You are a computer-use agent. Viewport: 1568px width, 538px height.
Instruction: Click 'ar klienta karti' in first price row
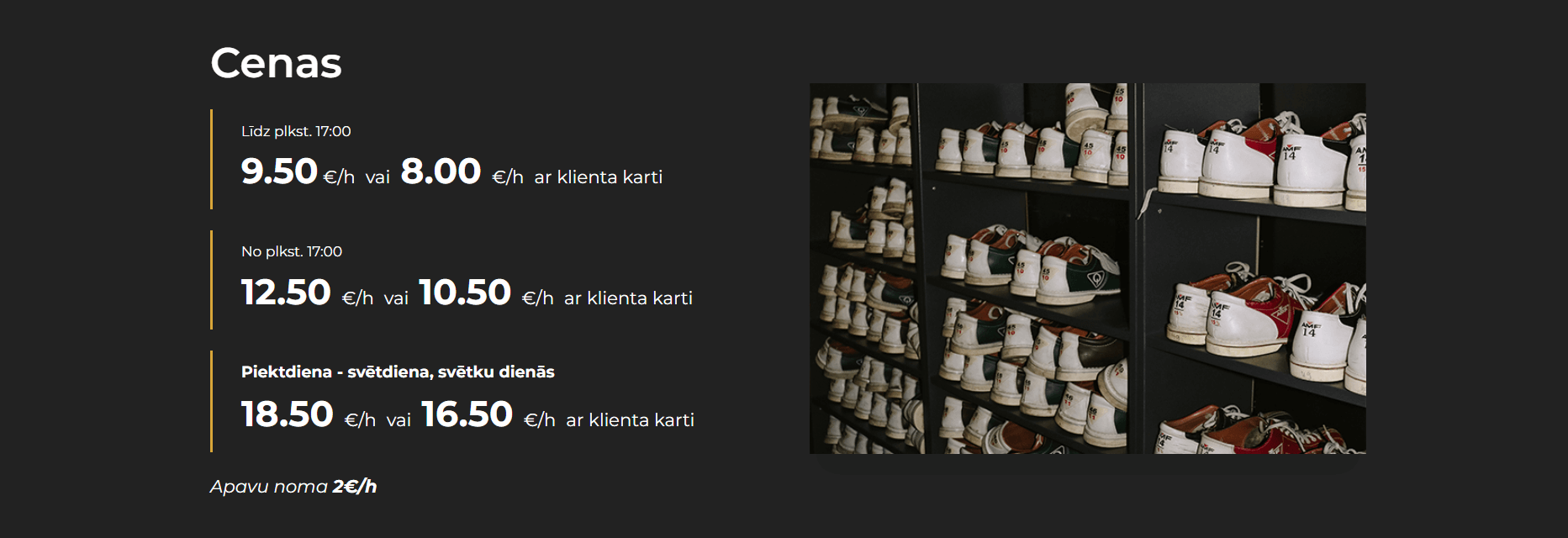pos(599,177)
